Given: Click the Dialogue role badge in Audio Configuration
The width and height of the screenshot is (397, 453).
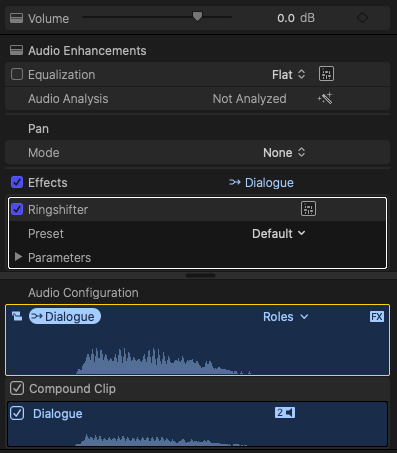Looking at the screenshot, I should tap(65, 316).
